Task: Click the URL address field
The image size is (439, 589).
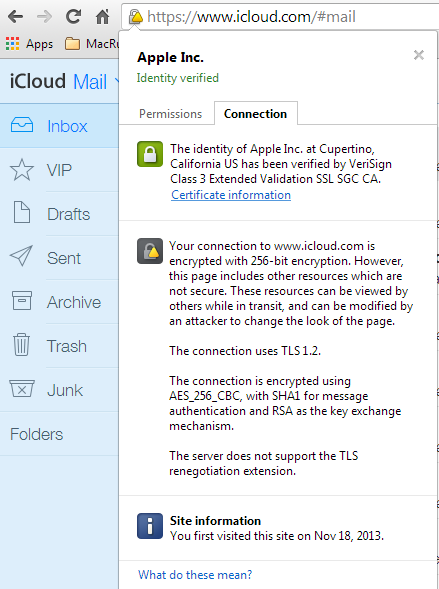Action: pos(280,17)
